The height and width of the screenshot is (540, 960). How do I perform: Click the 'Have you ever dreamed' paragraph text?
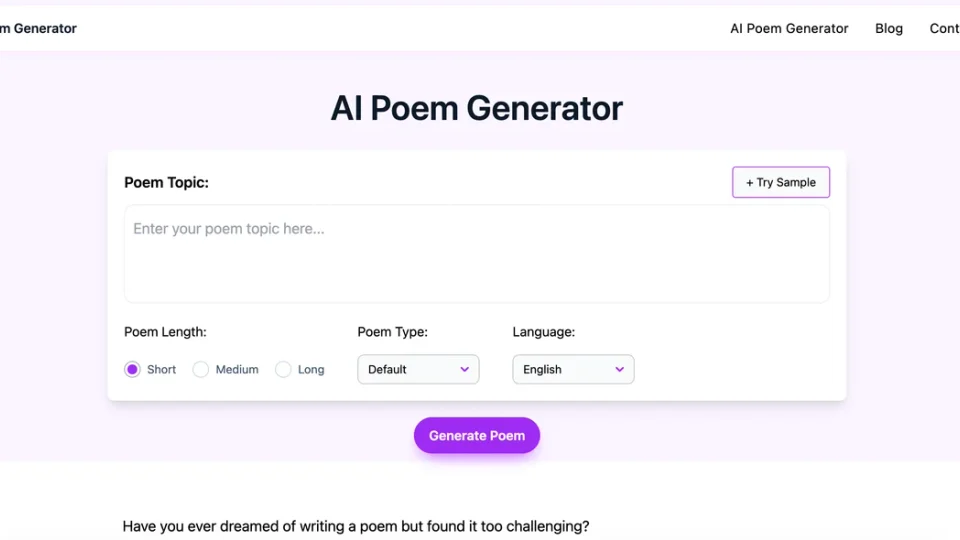tap(356, 526)
